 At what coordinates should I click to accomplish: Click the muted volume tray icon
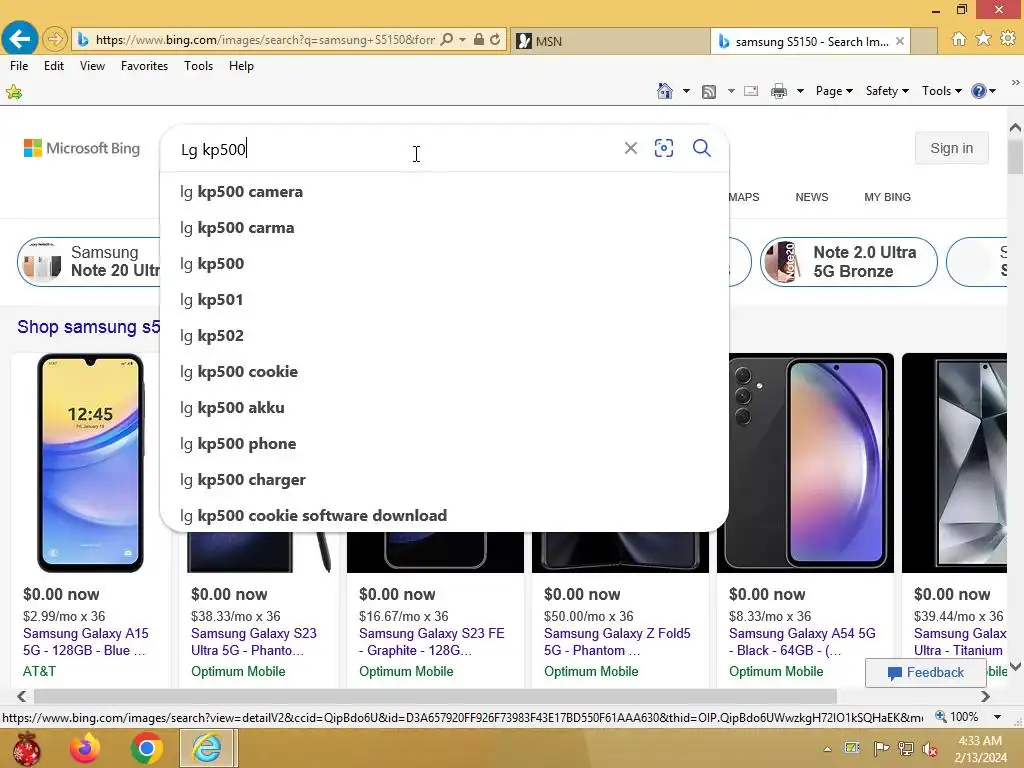tap(930, 749)
